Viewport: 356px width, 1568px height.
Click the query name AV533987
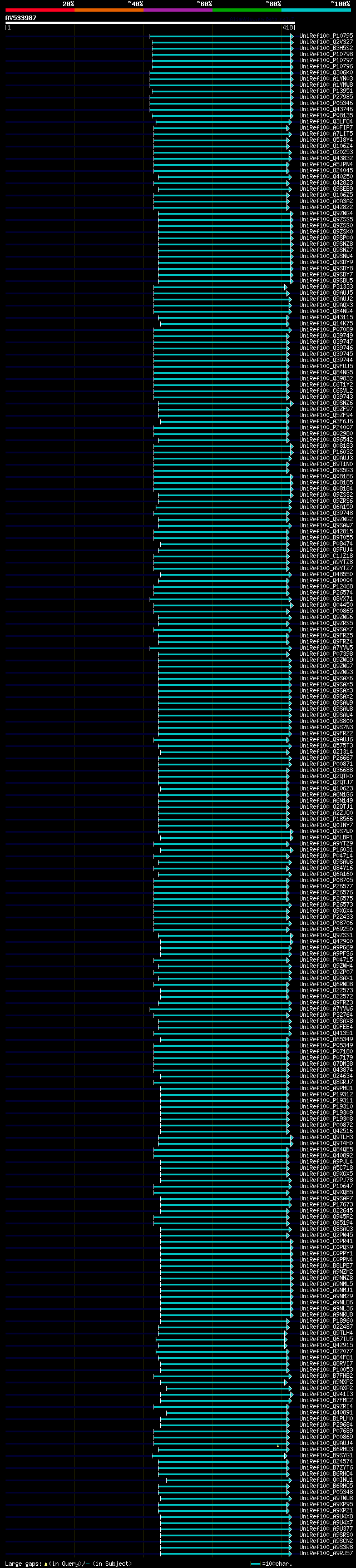click(x=21, y=18)
